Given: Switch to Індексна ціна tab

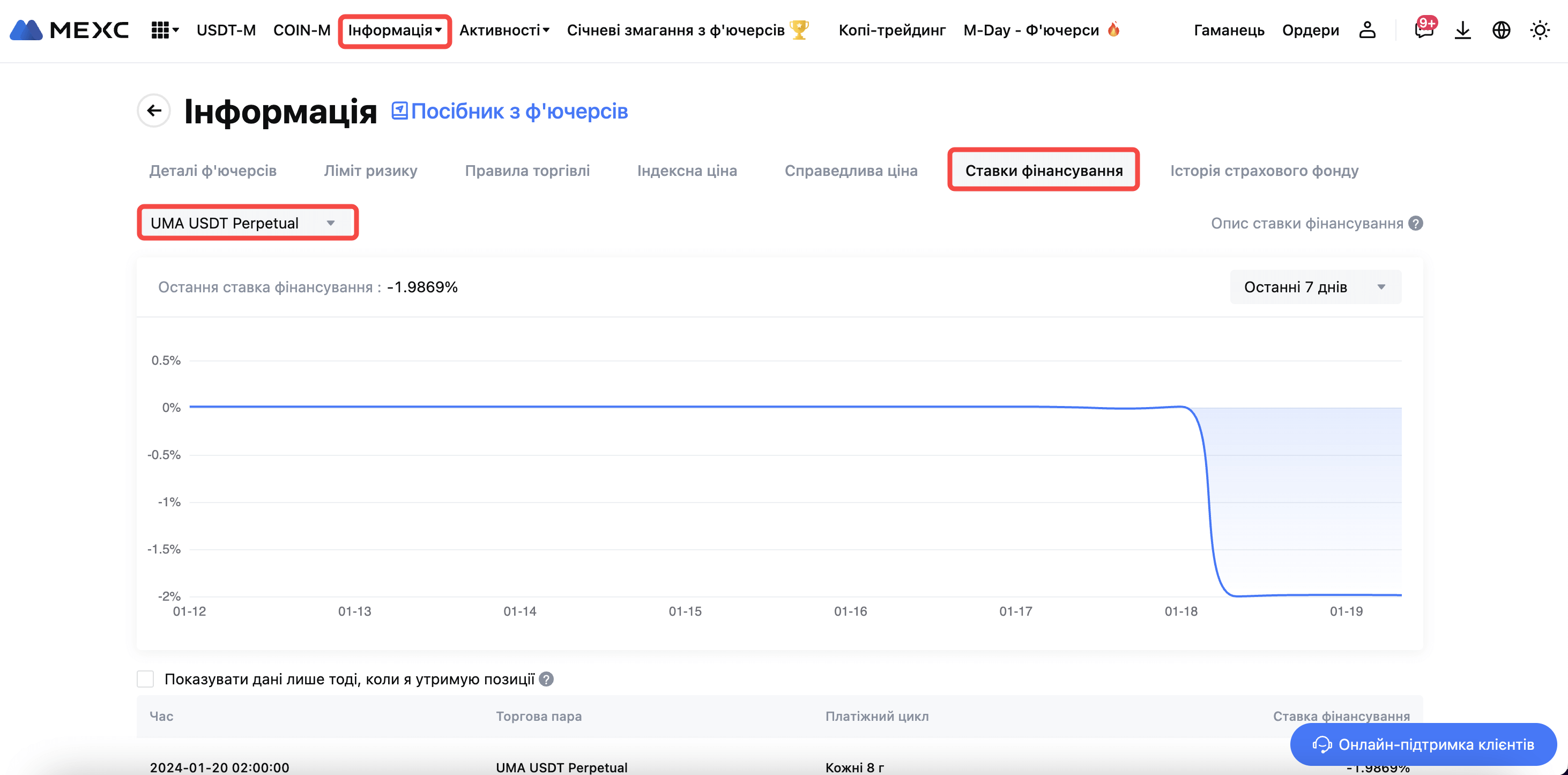Looking at the screenshot, I should click(687, 171).
